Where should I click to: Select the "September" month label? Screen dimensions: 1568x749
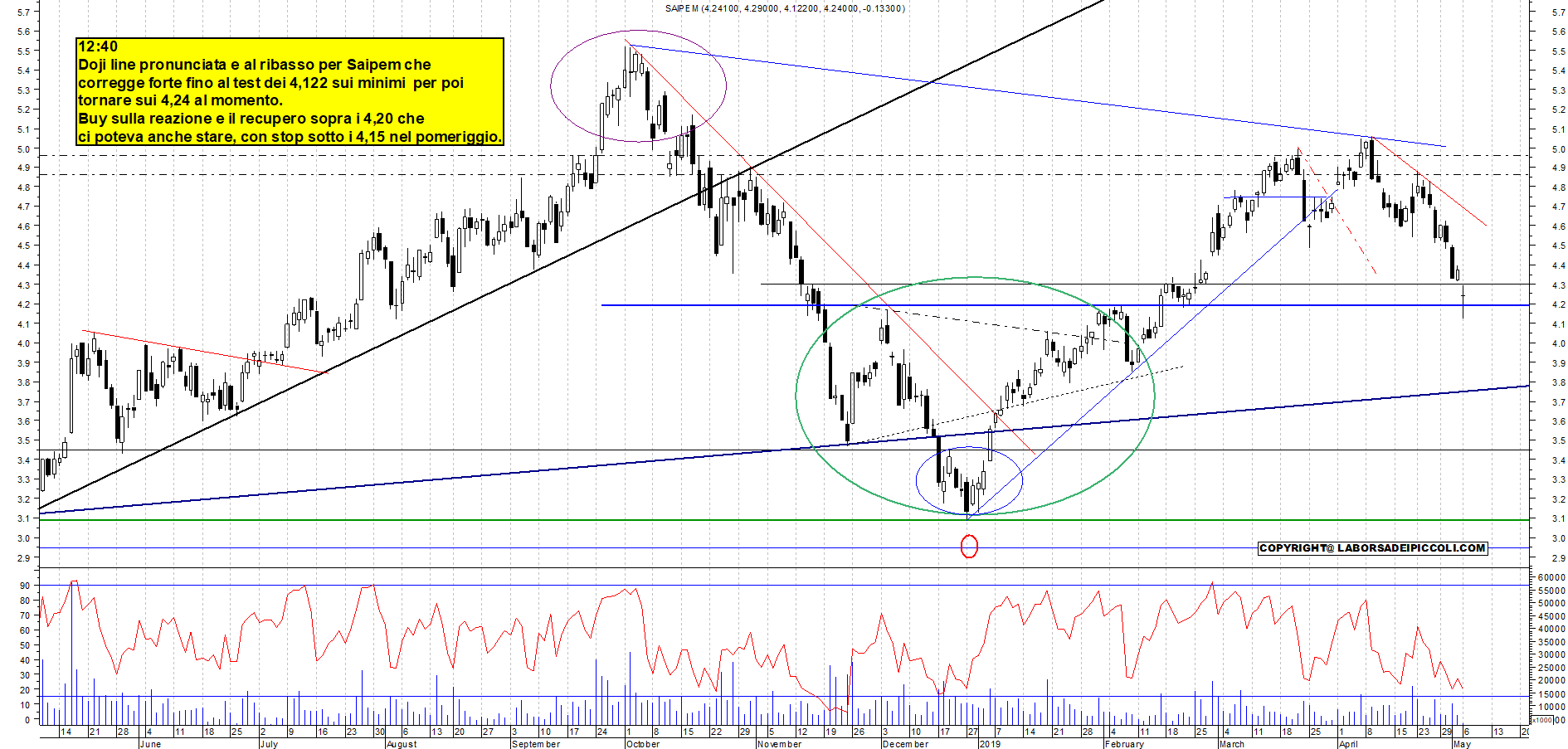point(536,744)
